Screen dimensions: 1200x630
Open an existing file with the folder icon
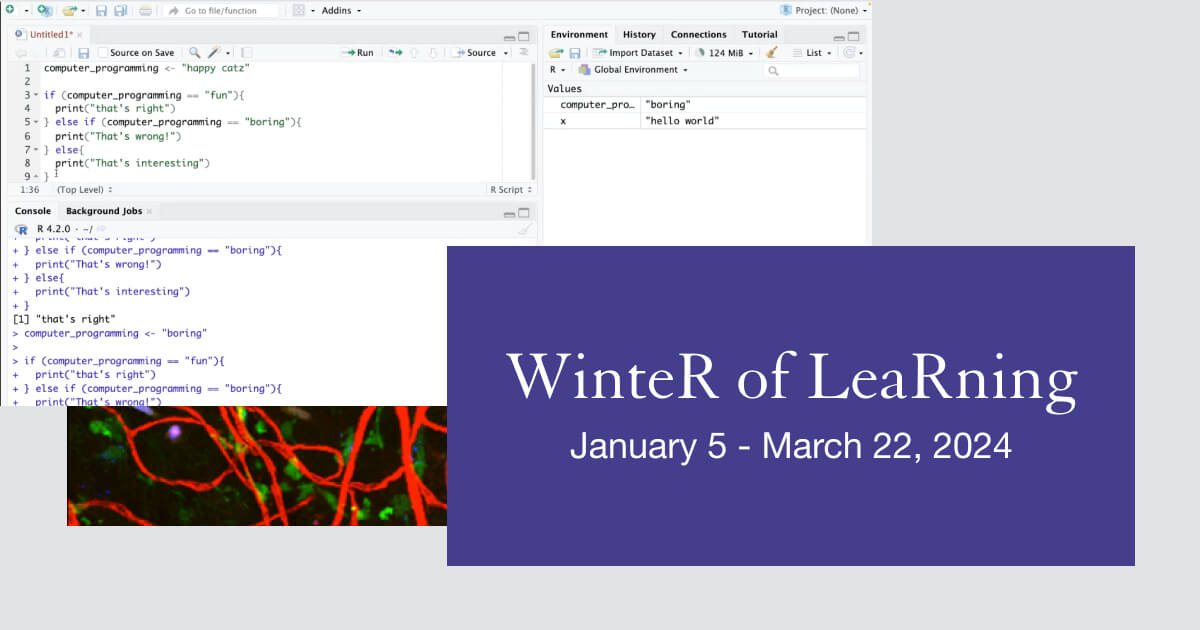(x=68, y=10)
